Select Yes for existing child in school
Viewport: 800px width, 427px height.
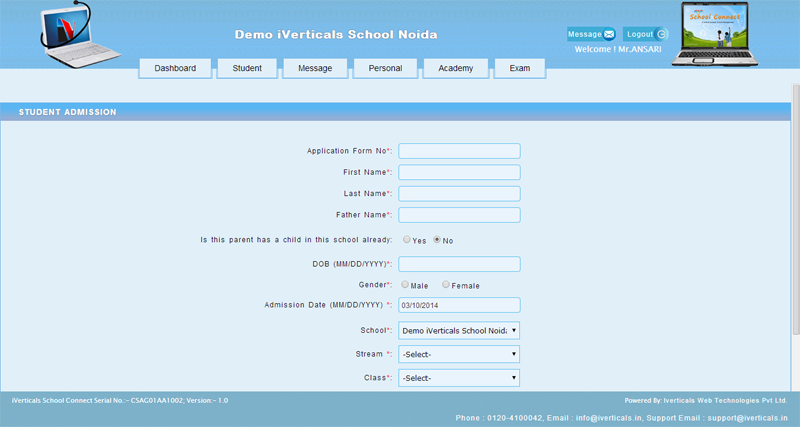click(x=406, y=240)
